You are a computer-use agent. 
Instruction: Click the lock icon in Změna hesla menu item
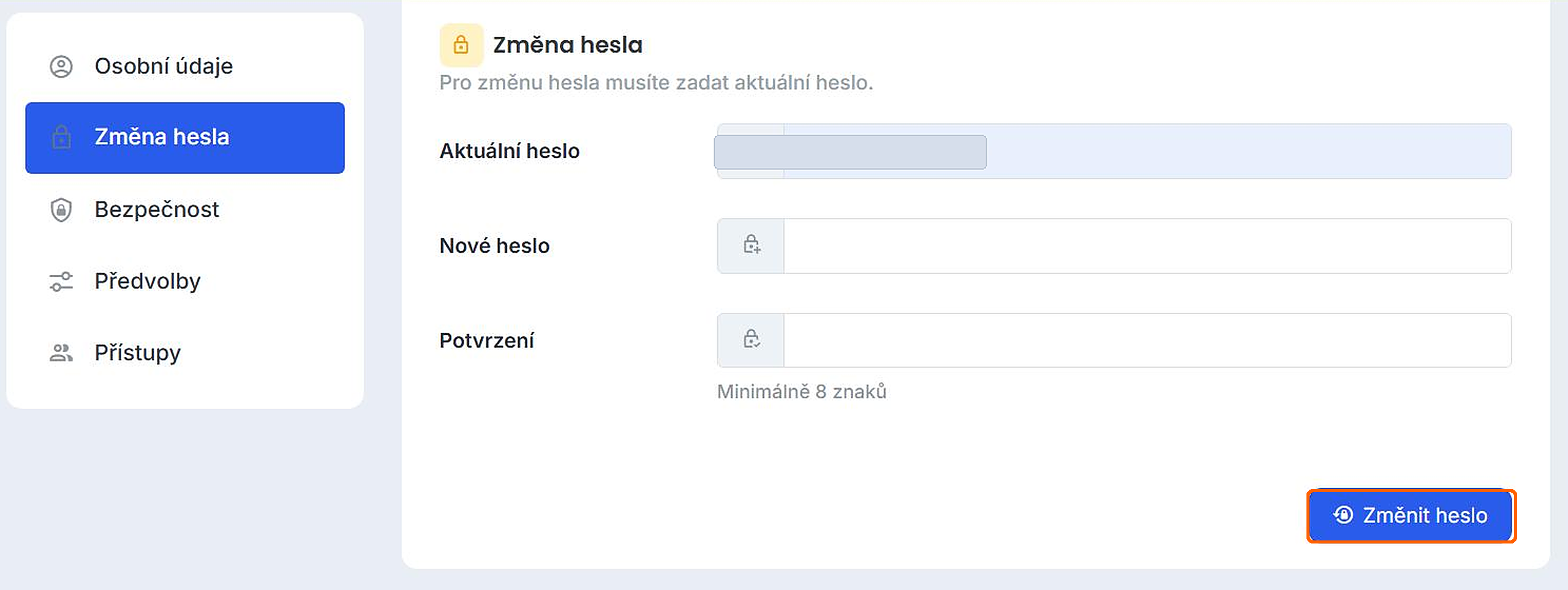tap(61, 137)
